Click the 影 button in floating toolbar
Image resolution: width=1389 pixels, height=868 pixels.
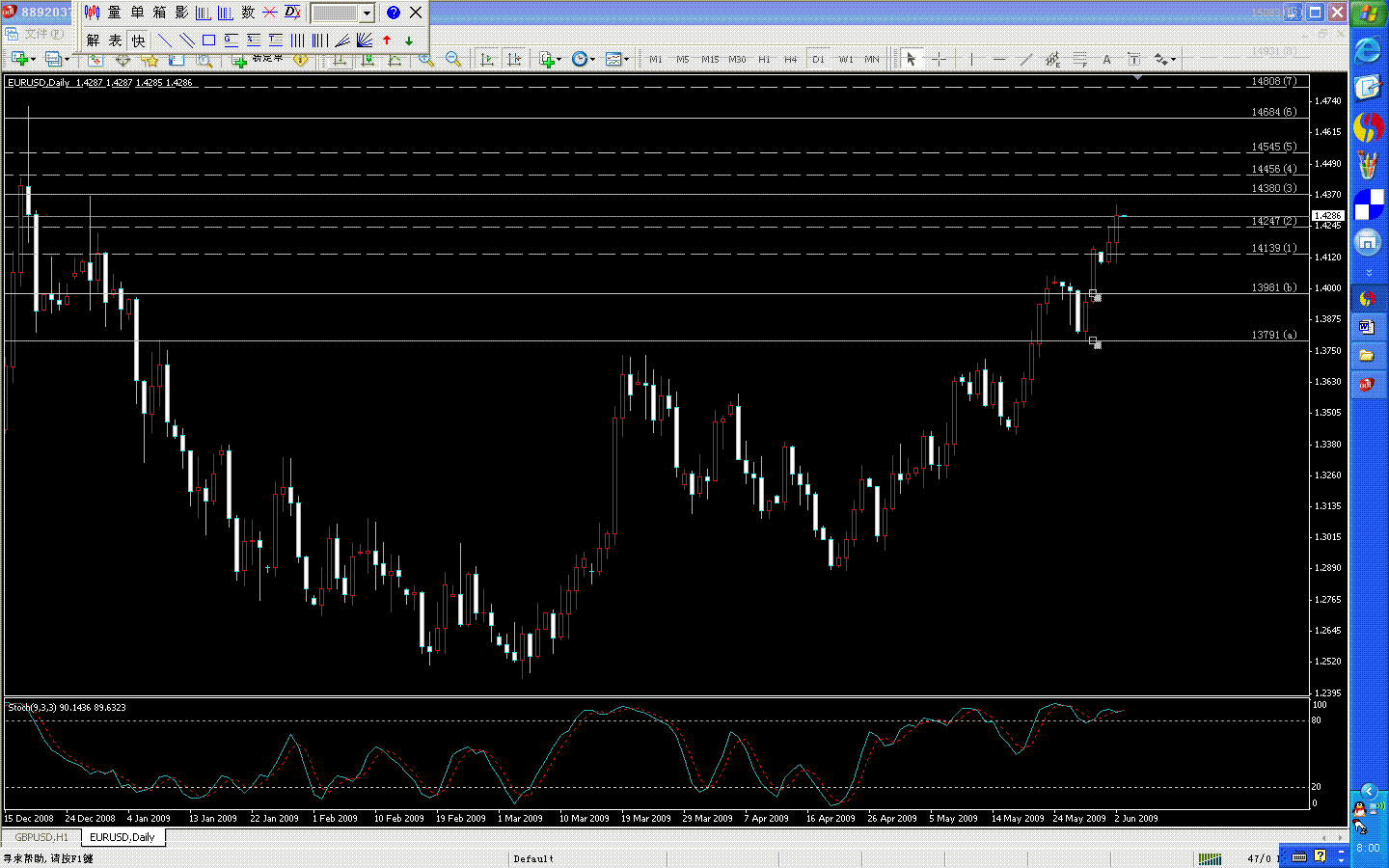[181, 13]
